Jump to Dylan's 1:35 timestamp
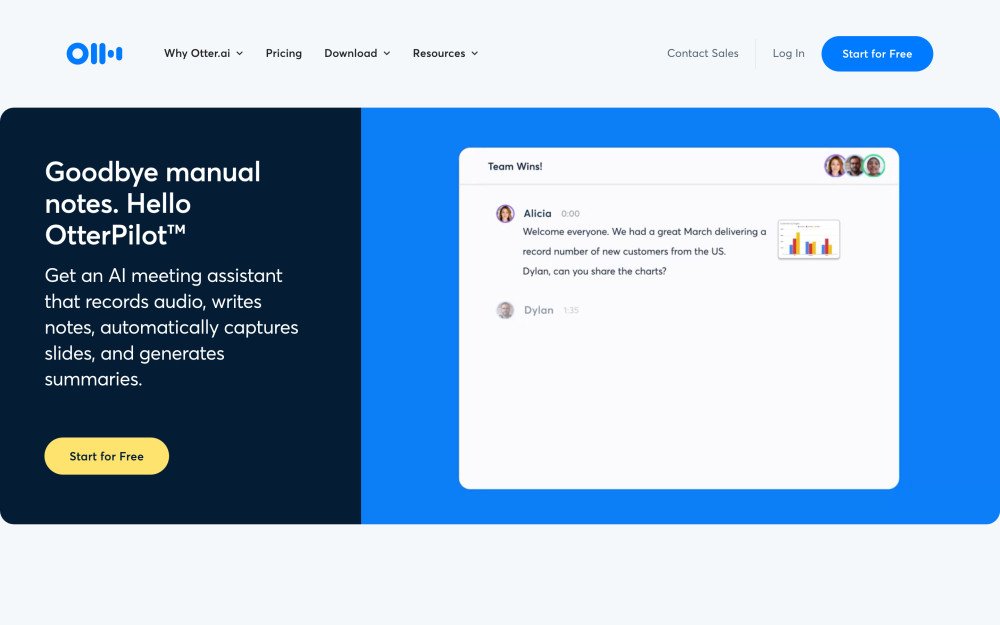Image resolution: width=1000 pixels, height=625 pixels. point(571,311)
